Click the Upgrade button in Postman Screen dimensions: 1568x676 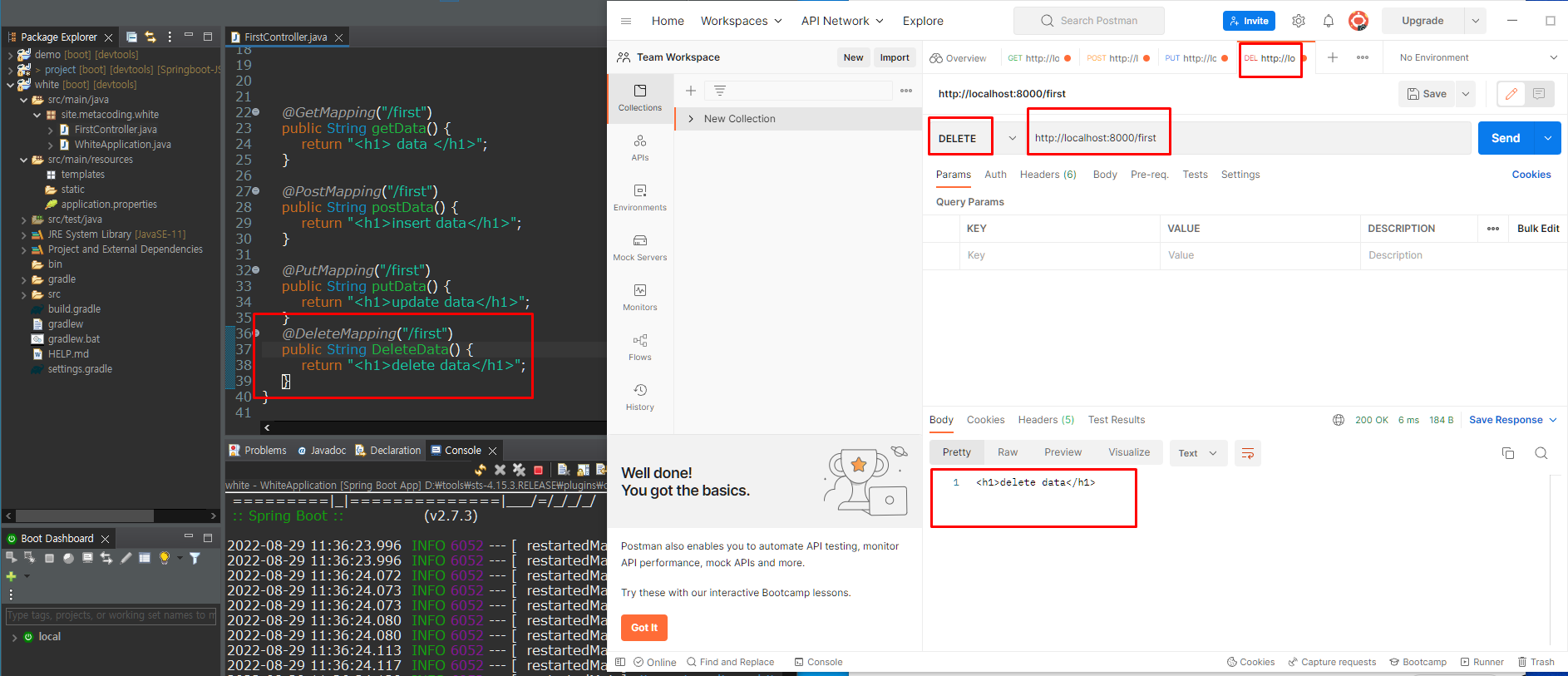pyautogui.click(x=1423, y=21)
